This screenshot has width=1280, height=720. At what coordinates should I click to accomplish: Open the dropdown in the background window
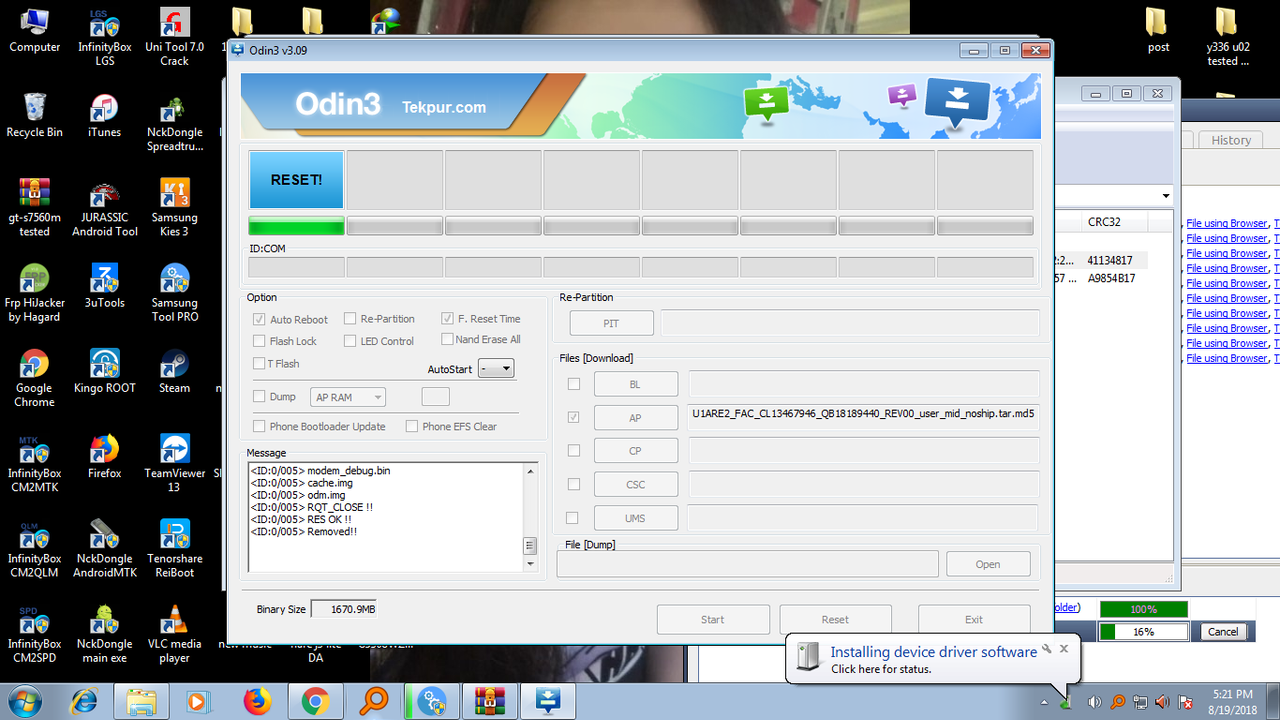(1166, 195)
